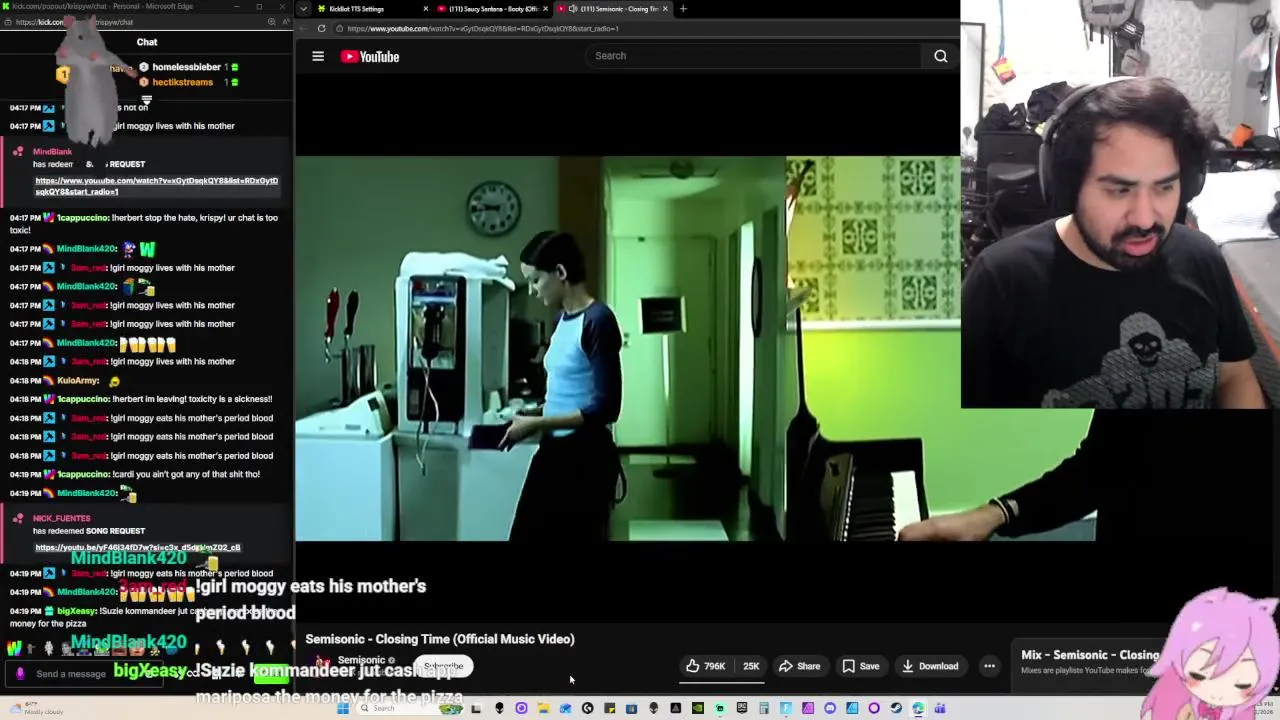Screen dimensions: 1280x720
Task: Open File Explorer from the taskbar
Action: [543, 708]
